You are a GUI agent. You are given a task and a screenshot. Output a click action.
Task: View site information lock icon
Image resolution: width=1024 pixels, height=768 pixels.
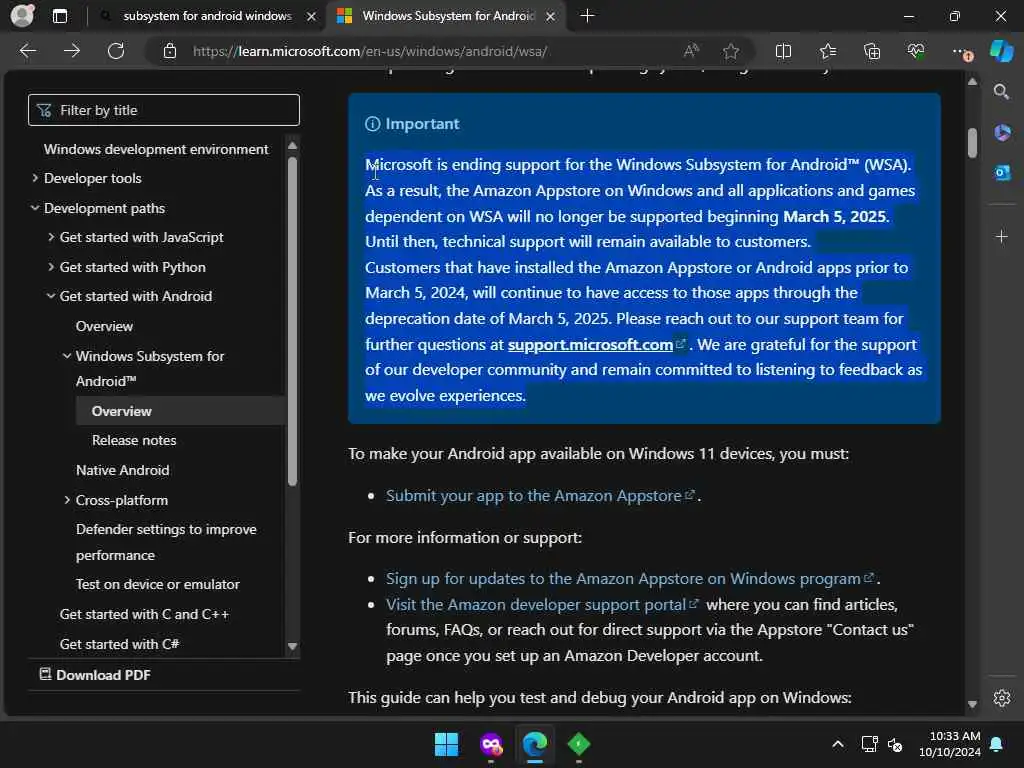(170, 51)
